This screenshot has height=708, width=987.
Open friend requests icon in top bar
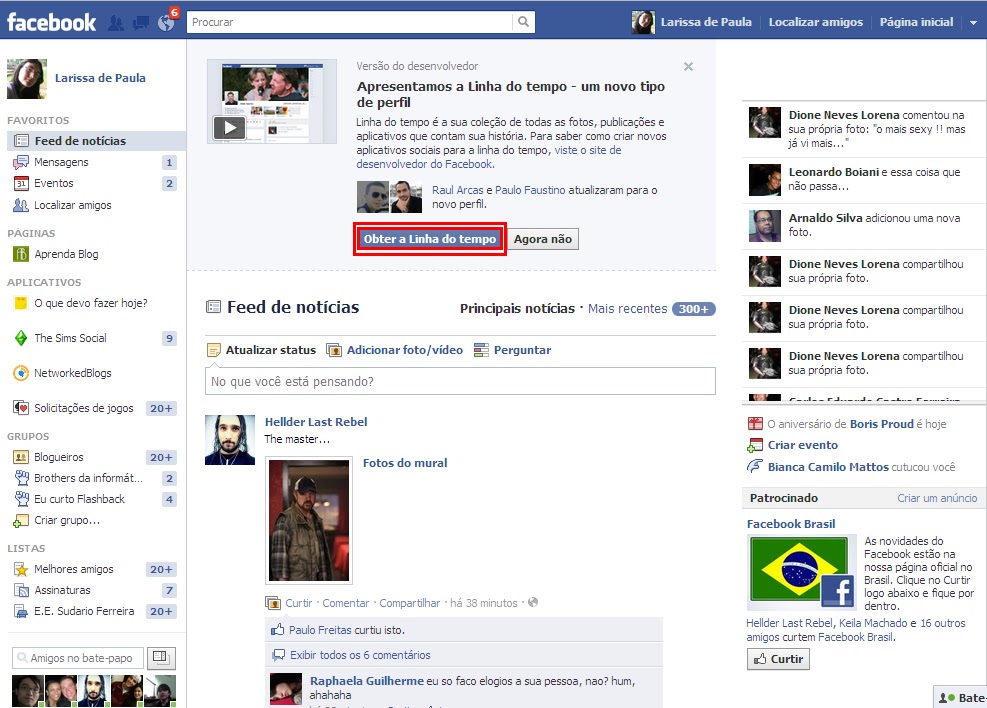tap(116, 23)
